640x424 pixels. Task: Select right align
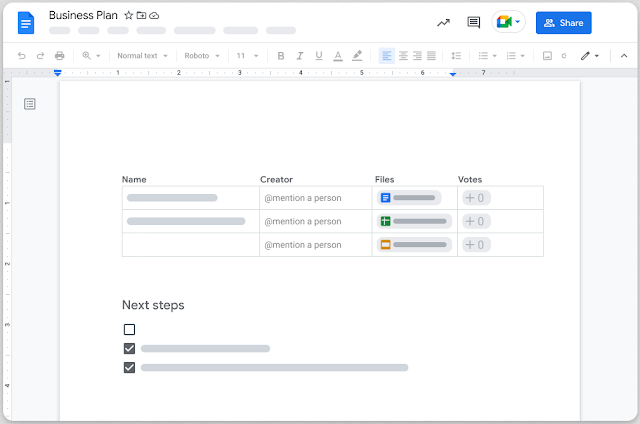(x=417, y=55)
